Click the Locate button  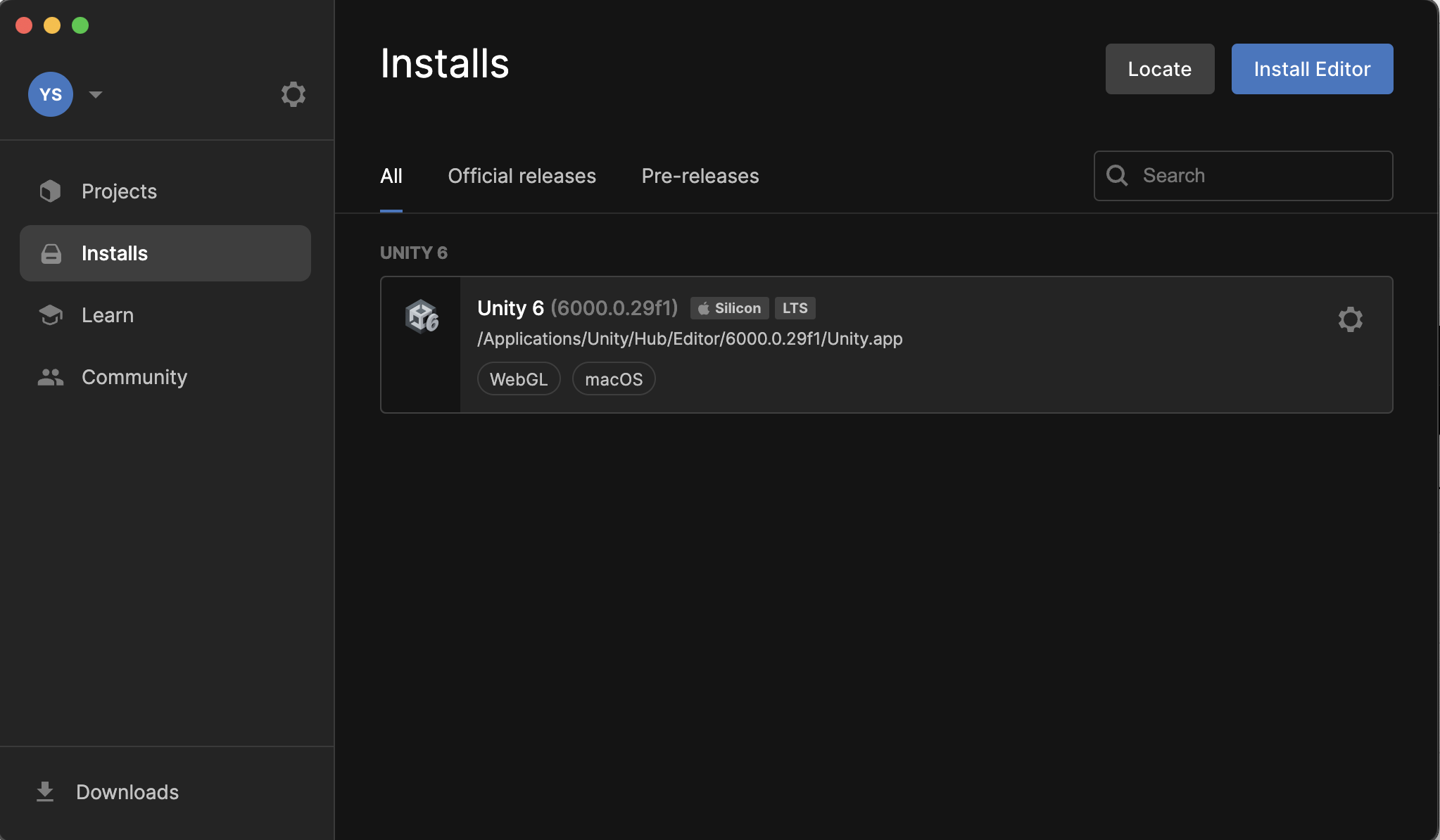tap(1160, 69)
